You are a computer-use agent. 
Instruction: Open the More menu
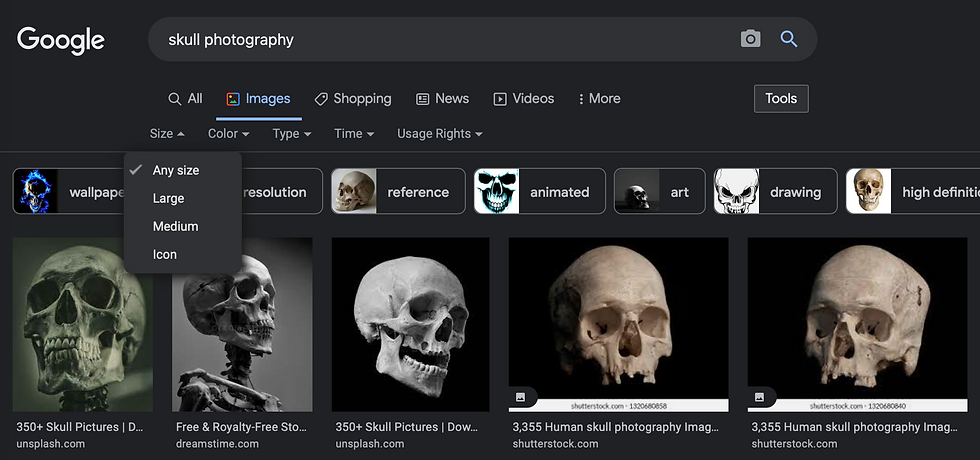599,99
